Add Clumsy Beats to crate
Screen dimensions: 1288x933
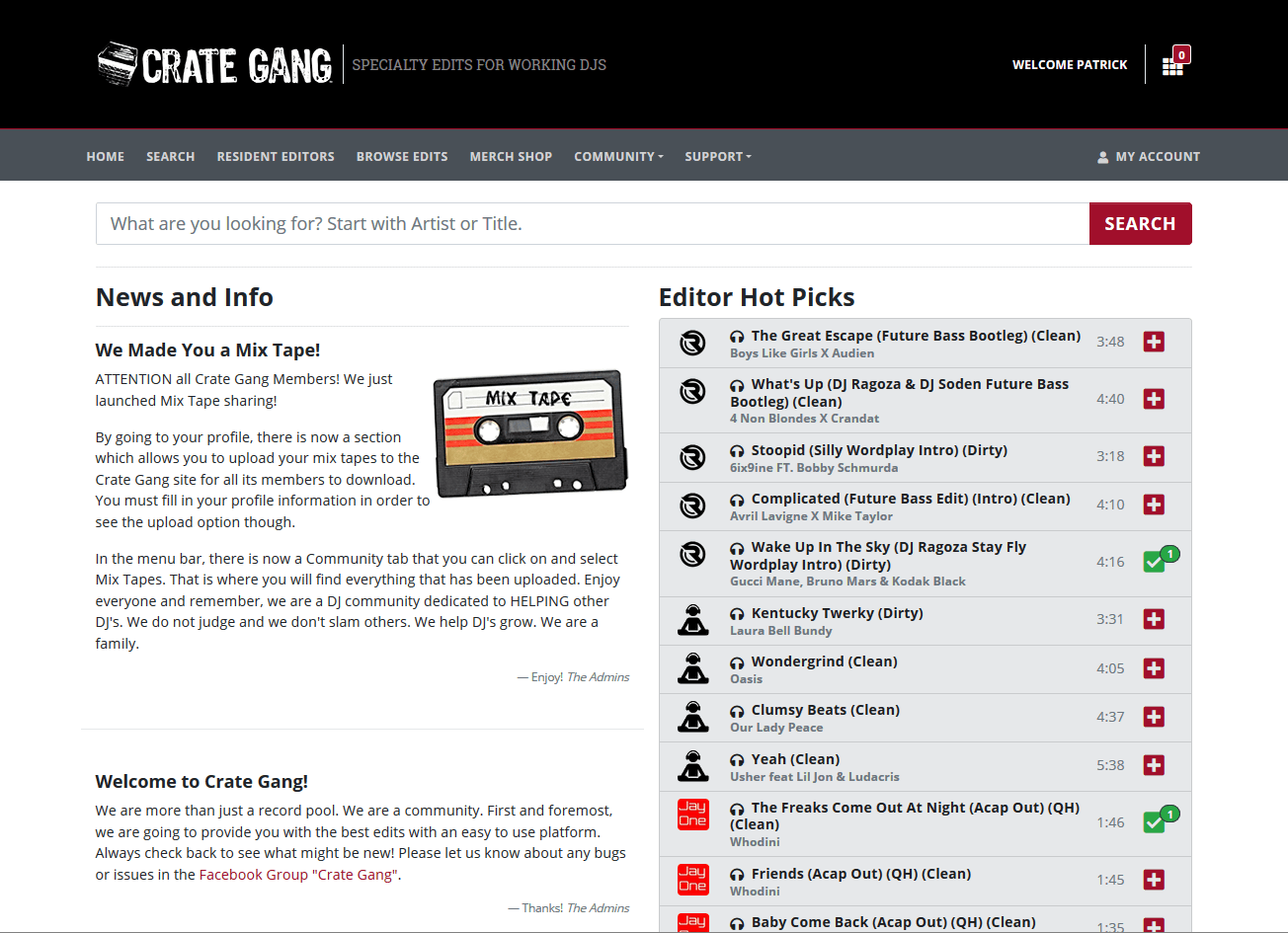1154,717
